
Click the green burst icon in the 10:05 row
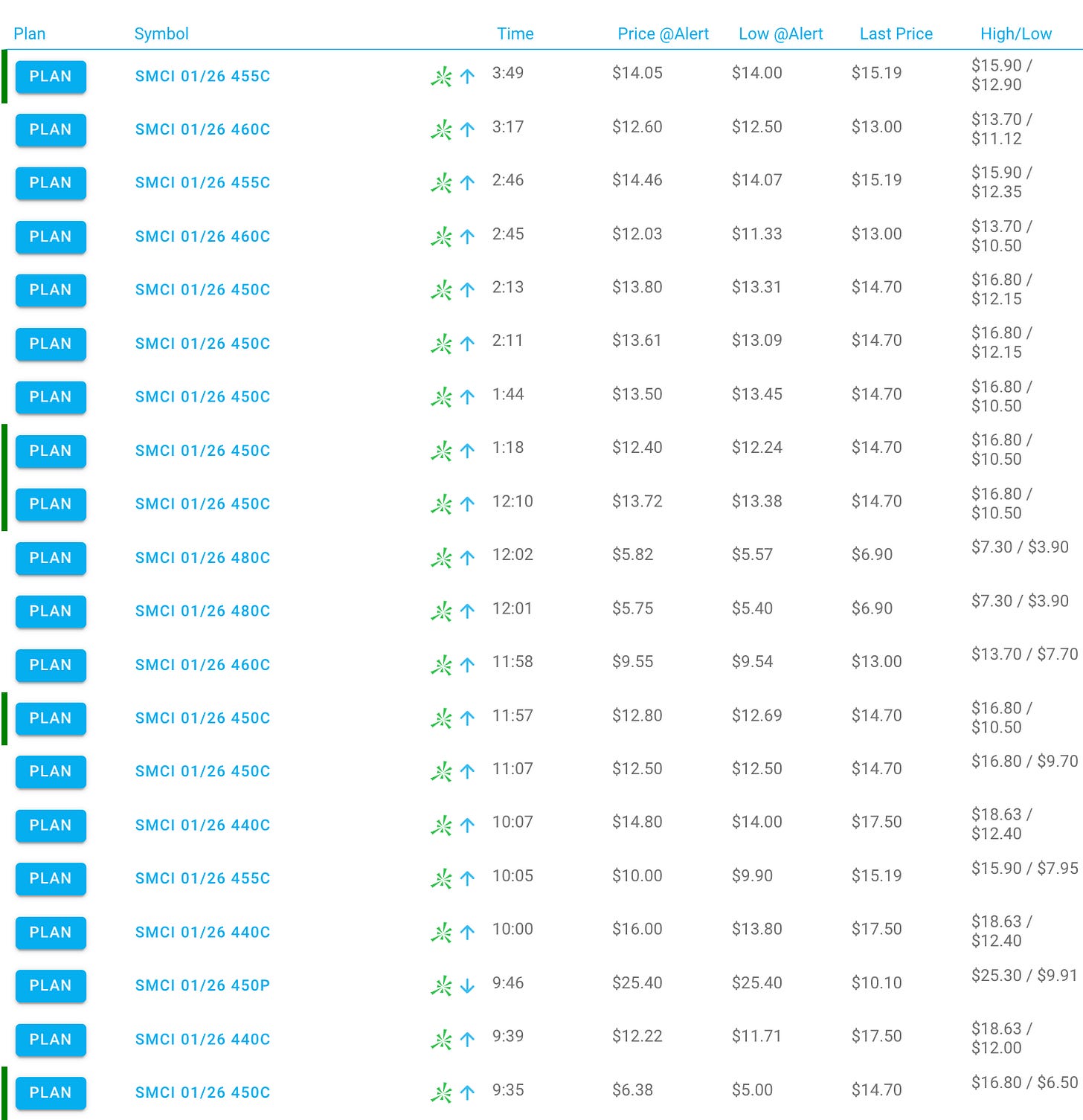pos(442,879)
